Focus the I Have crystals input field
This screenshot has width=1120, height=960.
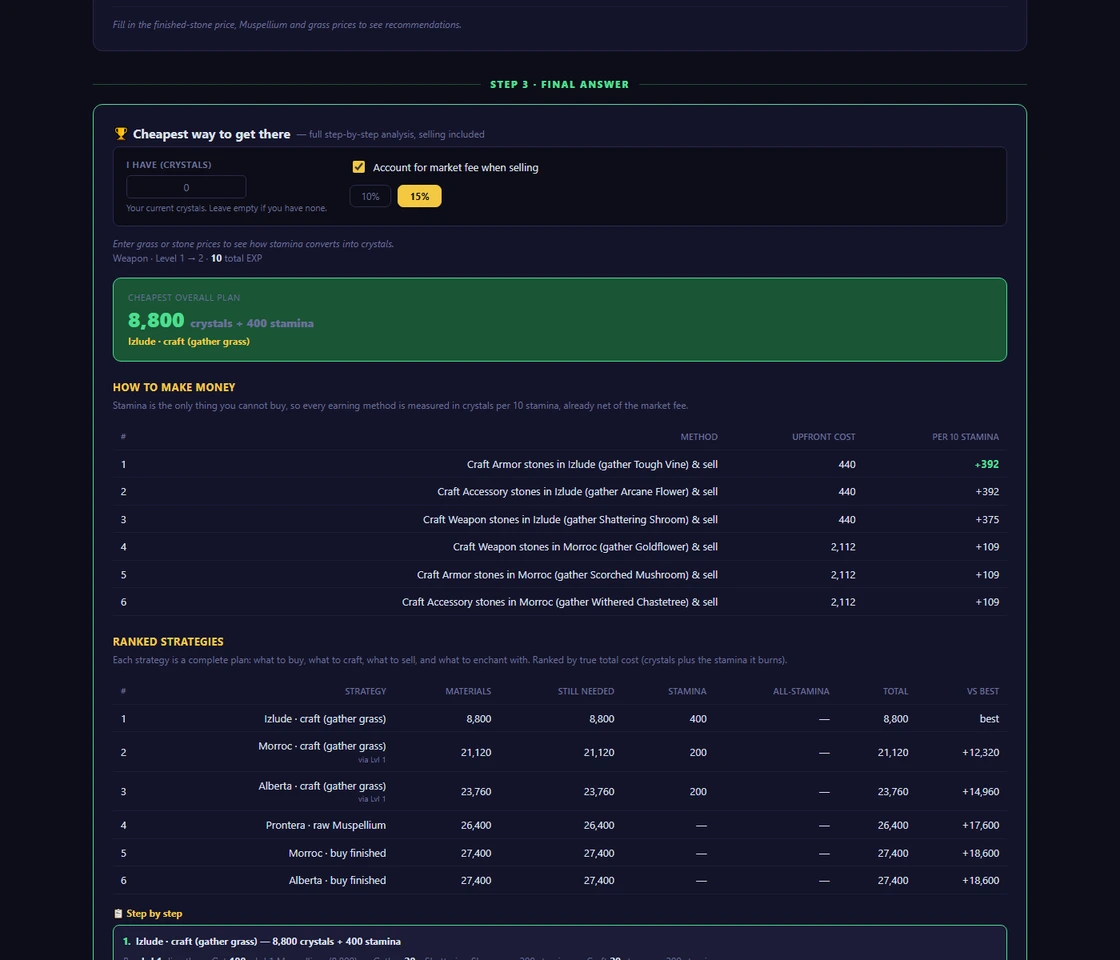point(186,187)
